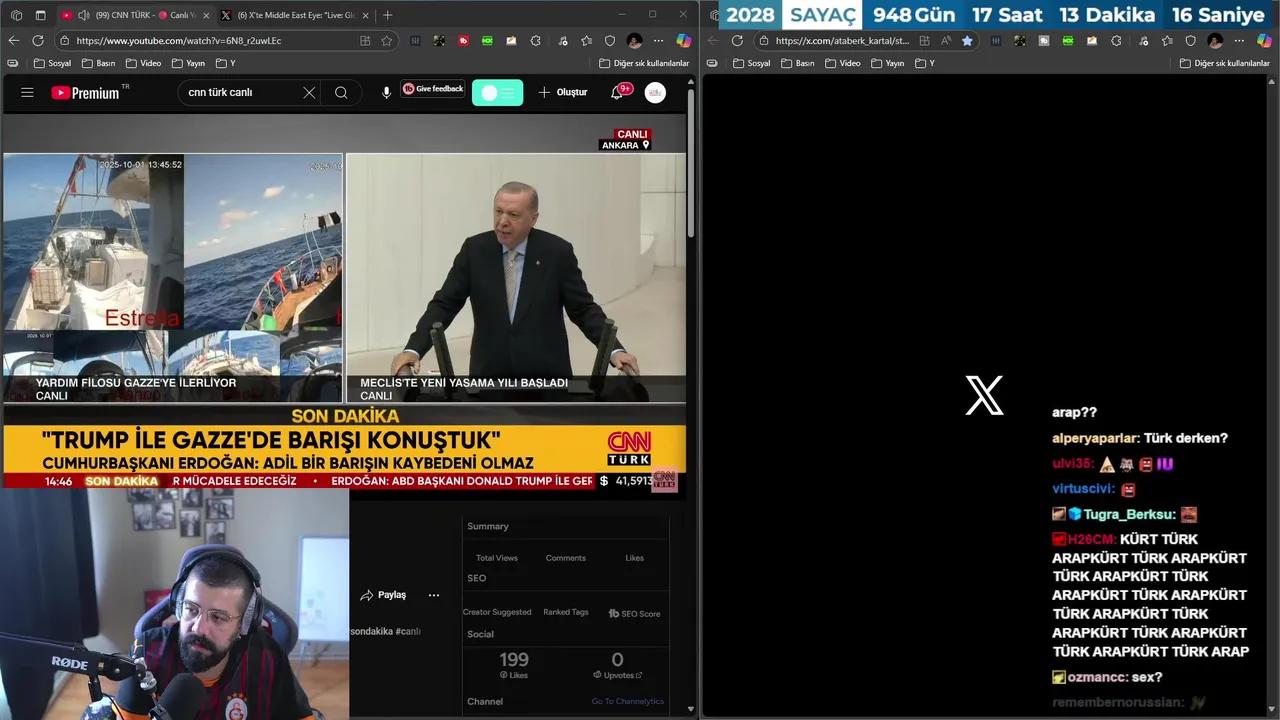
Task: Click the 199 Likes stat
Action: pos(514,664)
